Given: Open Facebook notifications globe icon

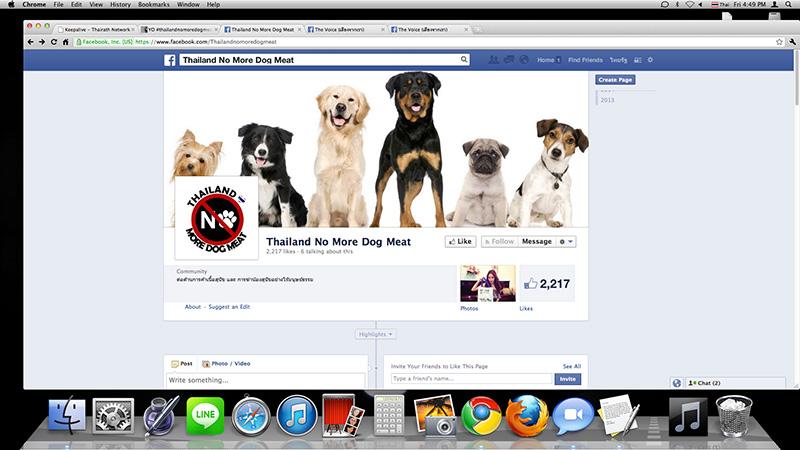Looking at the screenshot, I should (x=523, y=60).
